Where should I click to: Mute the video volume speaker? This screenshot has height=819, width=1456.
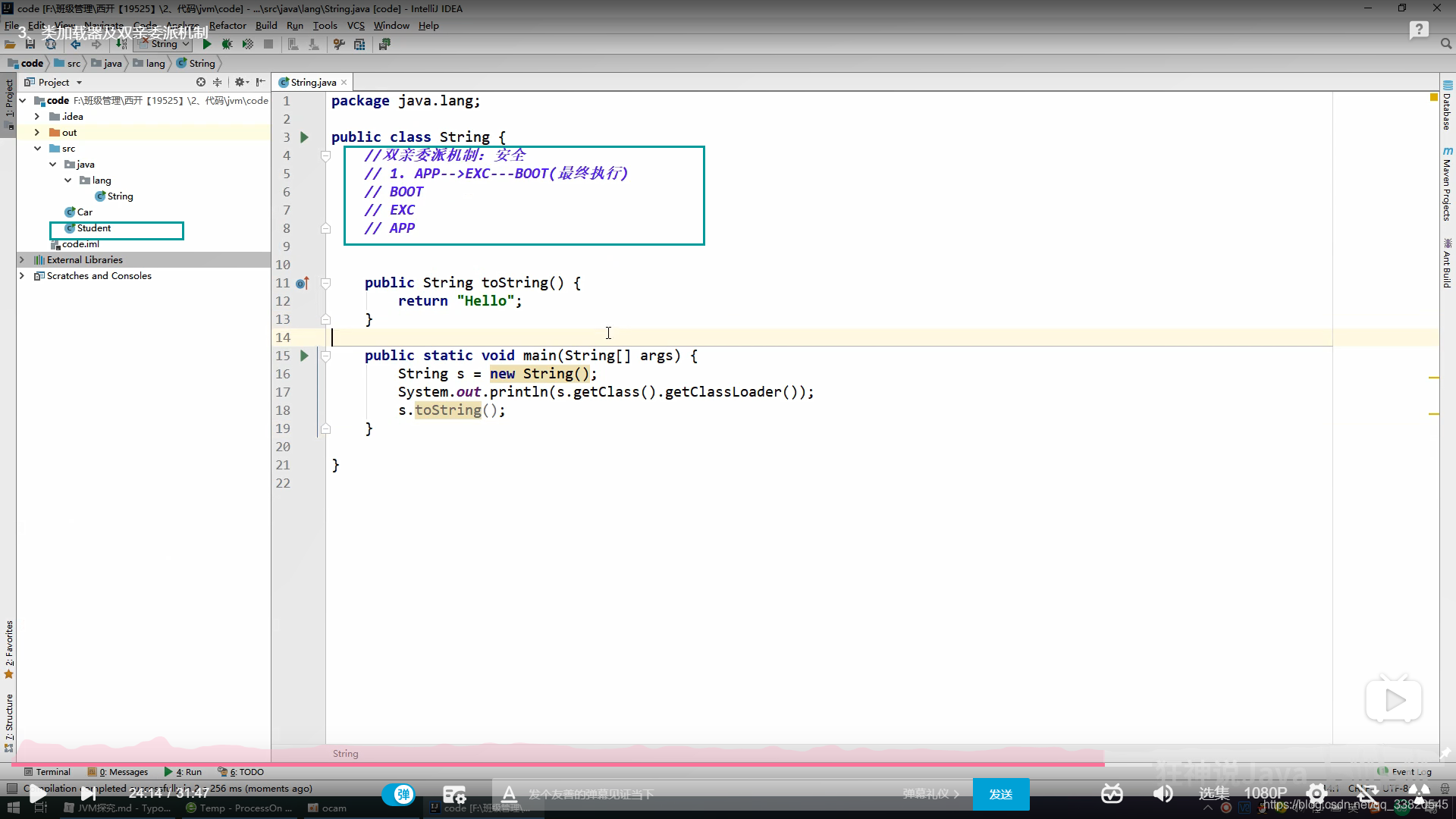pos(1163,794)
